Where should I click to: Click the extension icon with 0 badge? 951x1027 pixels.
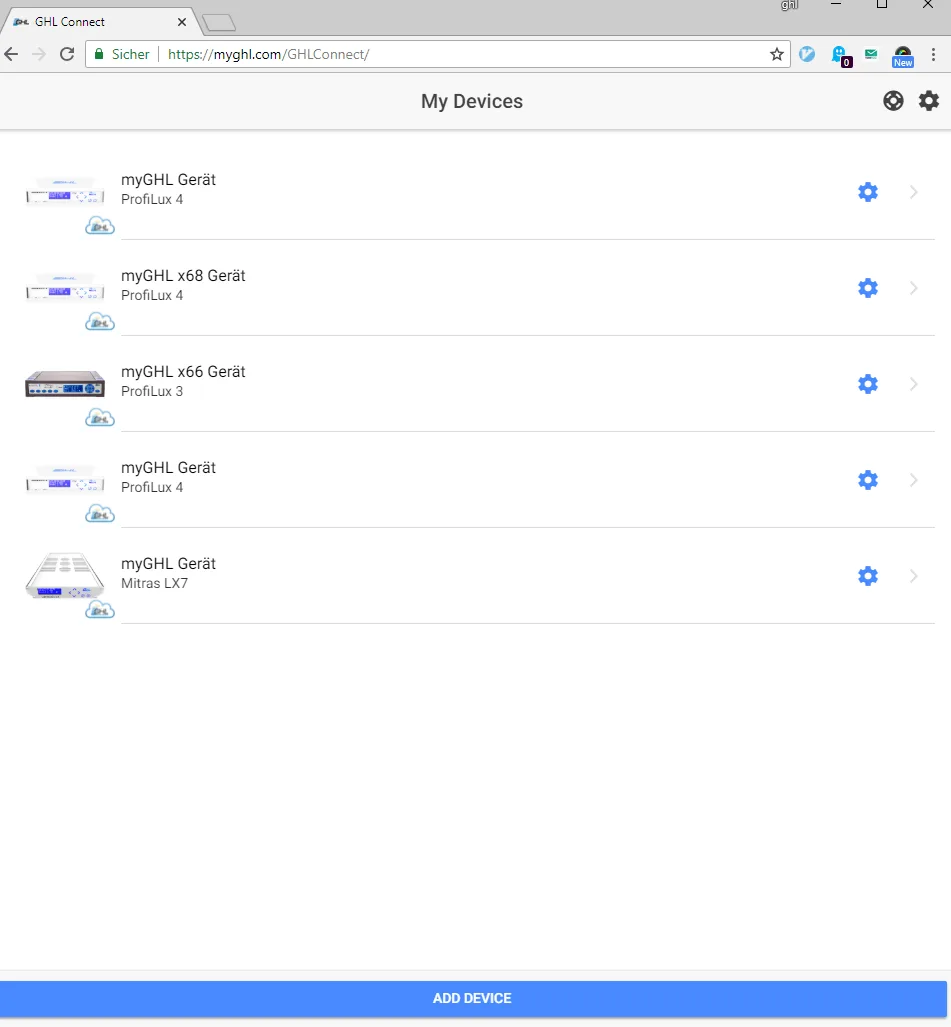(841, 56)
